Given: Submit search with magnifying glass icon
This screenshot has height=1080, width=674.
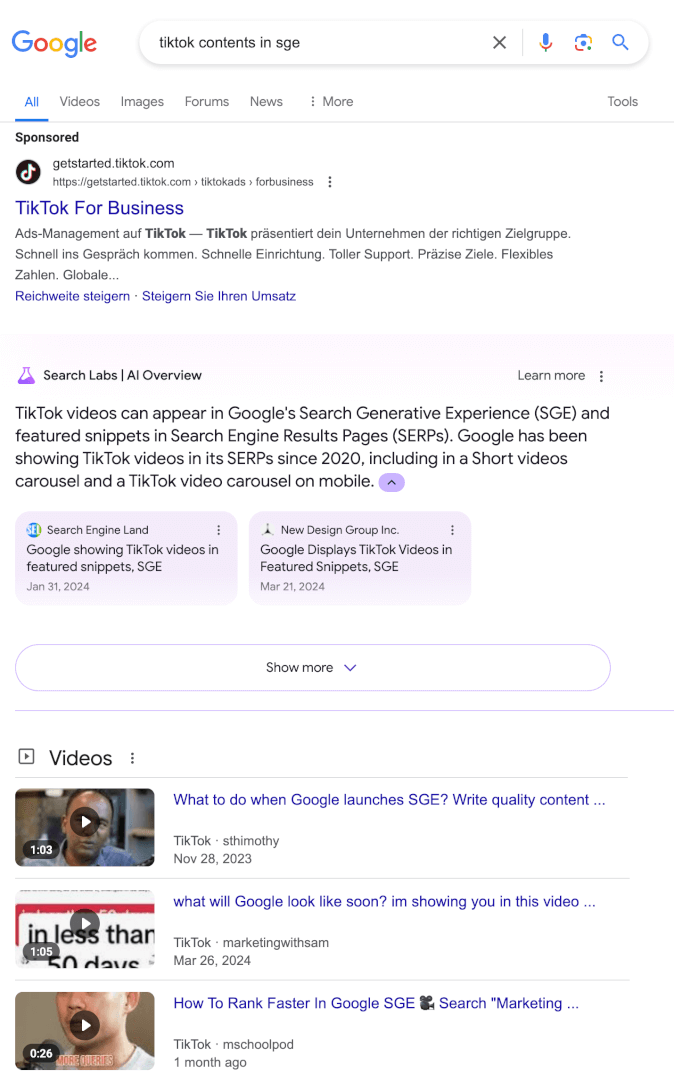Looking at the screenshot, I should pyautogui.click(x=620, y=43).
